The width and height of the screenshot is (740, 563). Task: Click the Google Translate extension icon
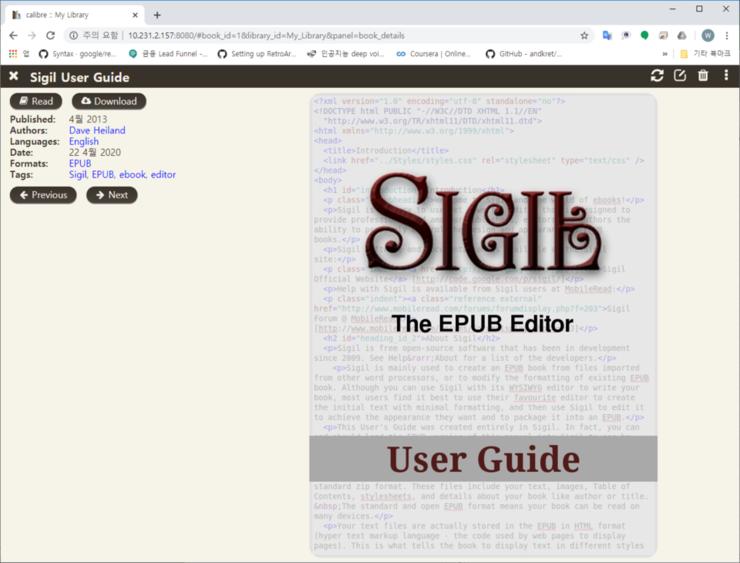click(607, 35)
